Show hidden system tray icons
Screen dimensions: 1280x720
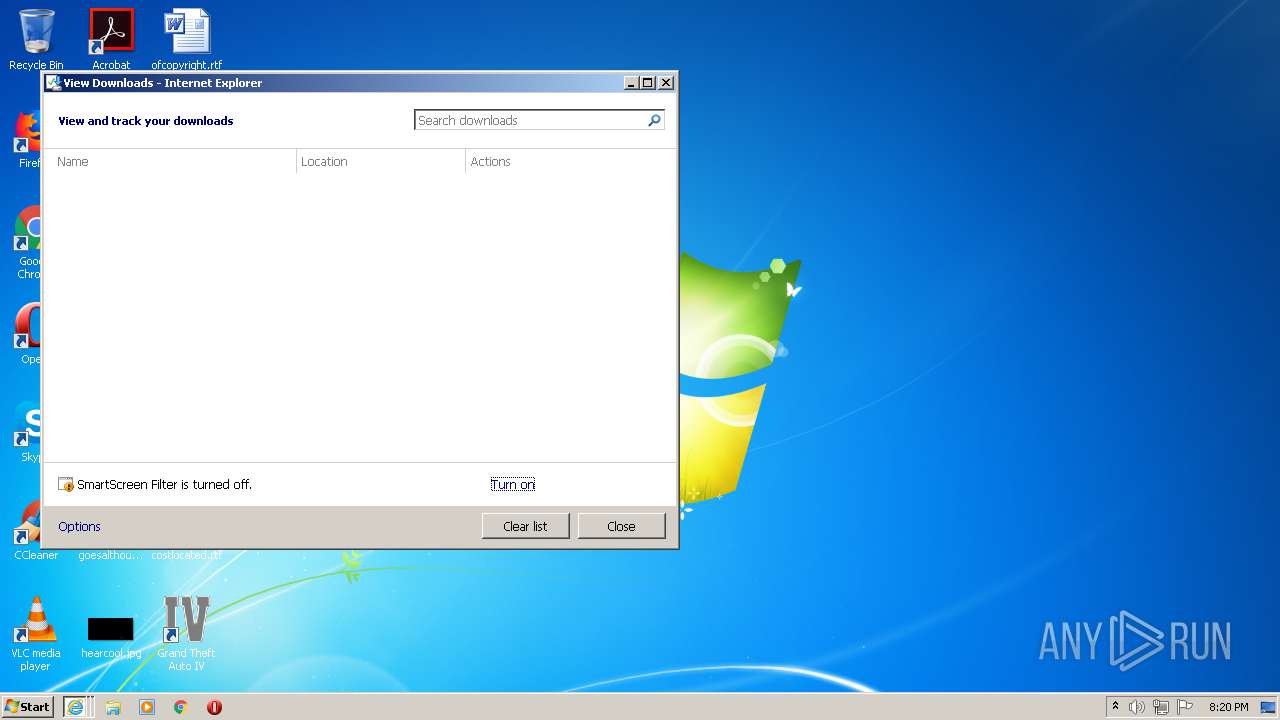[x=1115, y=707]
